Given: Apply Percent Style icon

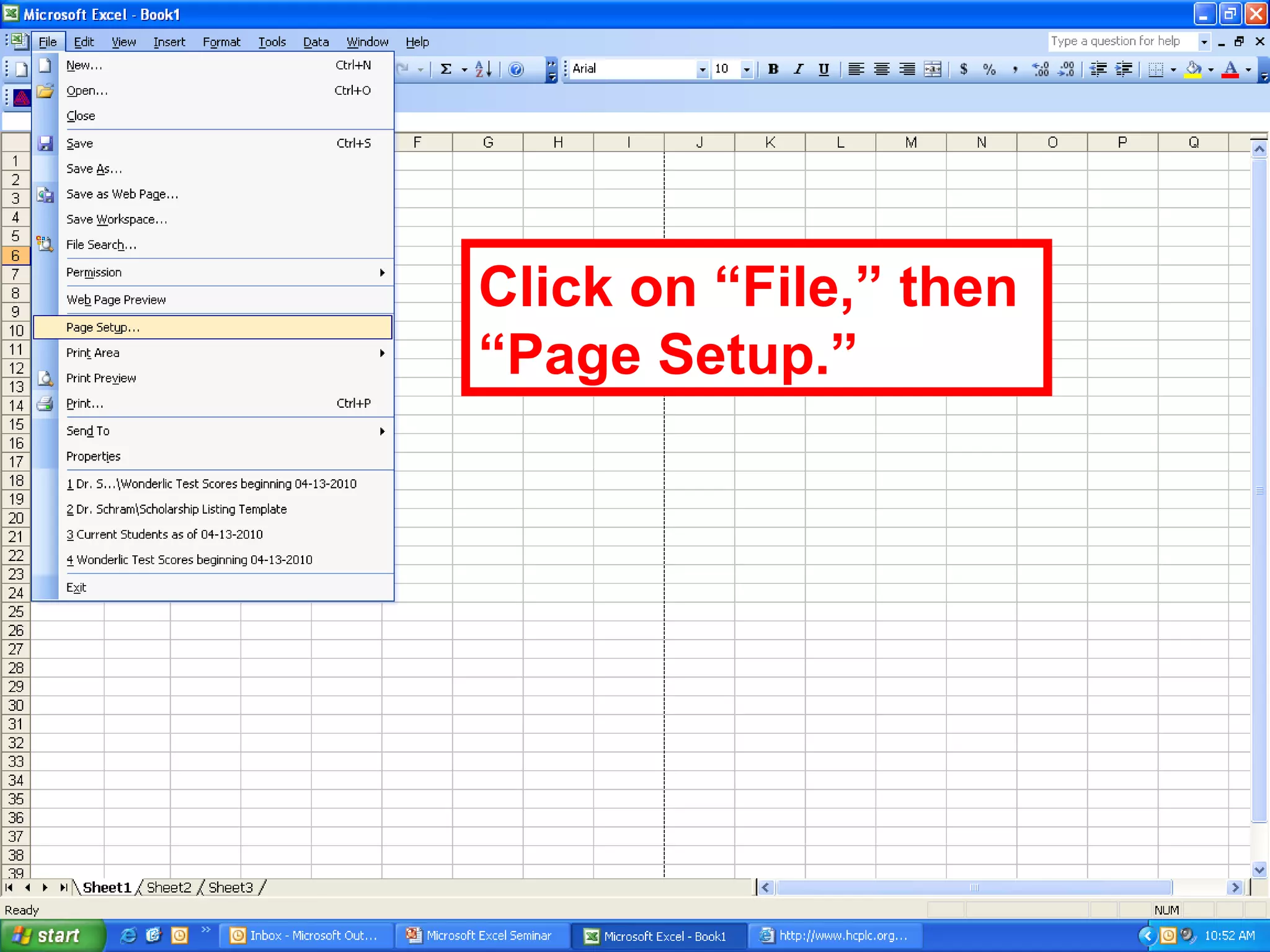Looking at the screenshot, I should (x=989, y=69).
